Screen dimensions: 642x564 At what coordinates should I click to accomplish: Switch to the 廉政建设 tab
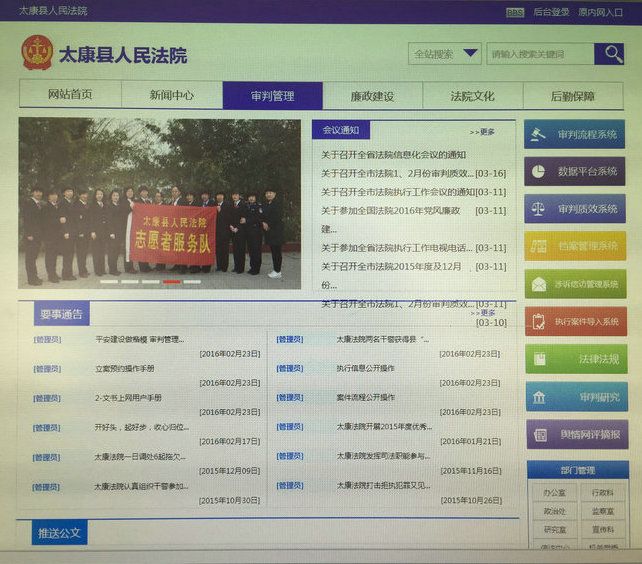[x=373, y=96]
